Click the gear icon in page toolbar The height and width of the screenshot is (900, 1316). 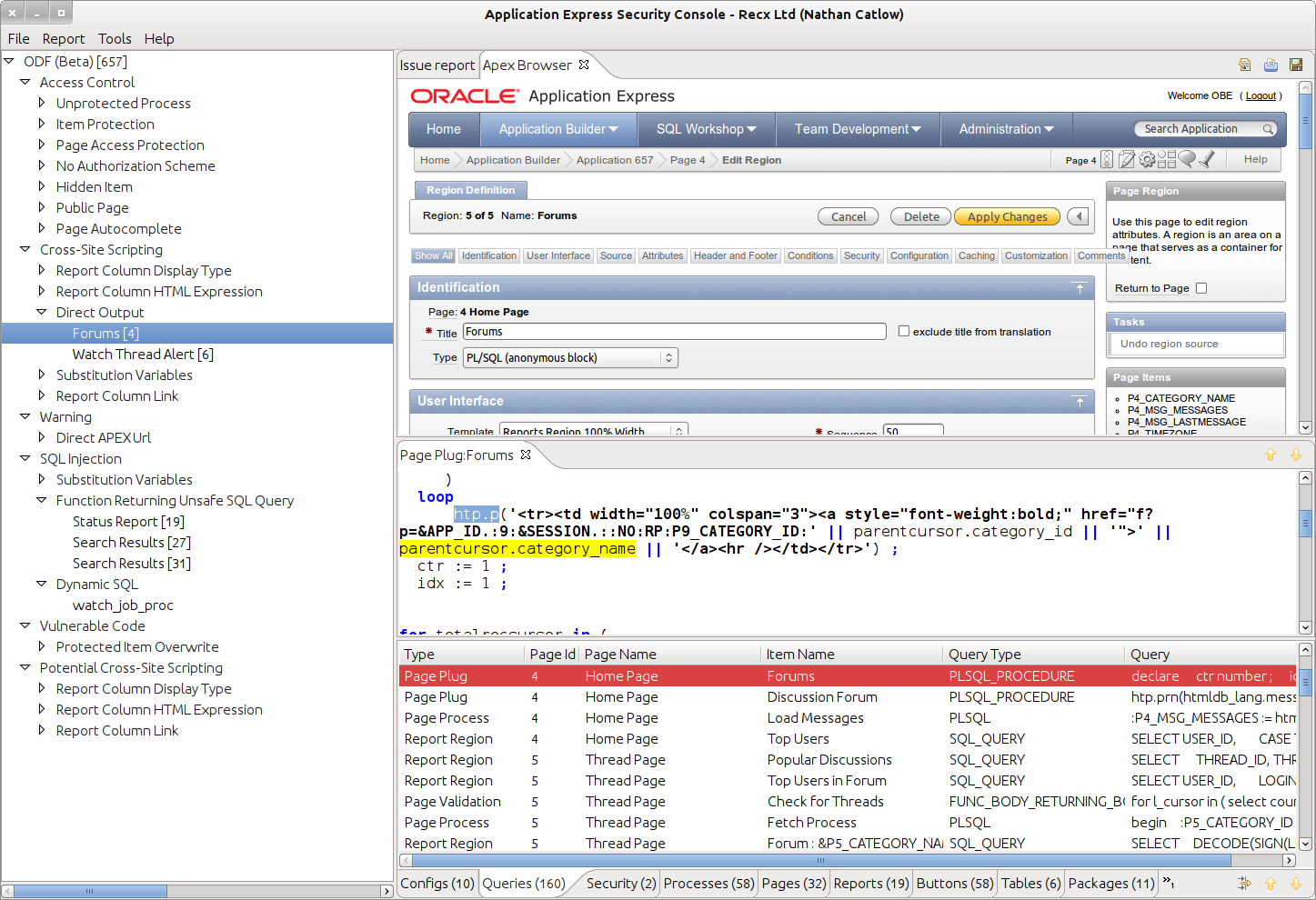pyautogui.click(x=1147, y=160)
